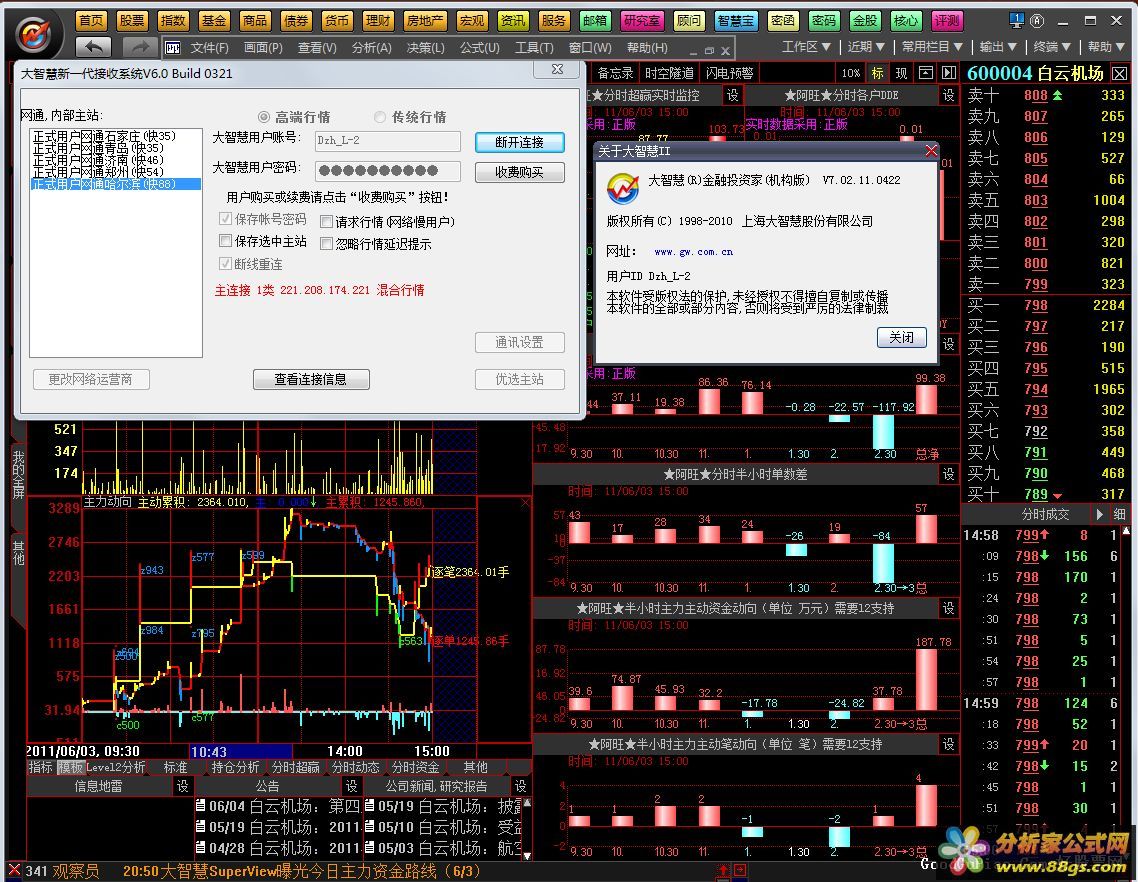
Task: Click the back arrow navigation icon
Action: pos(94,49)
